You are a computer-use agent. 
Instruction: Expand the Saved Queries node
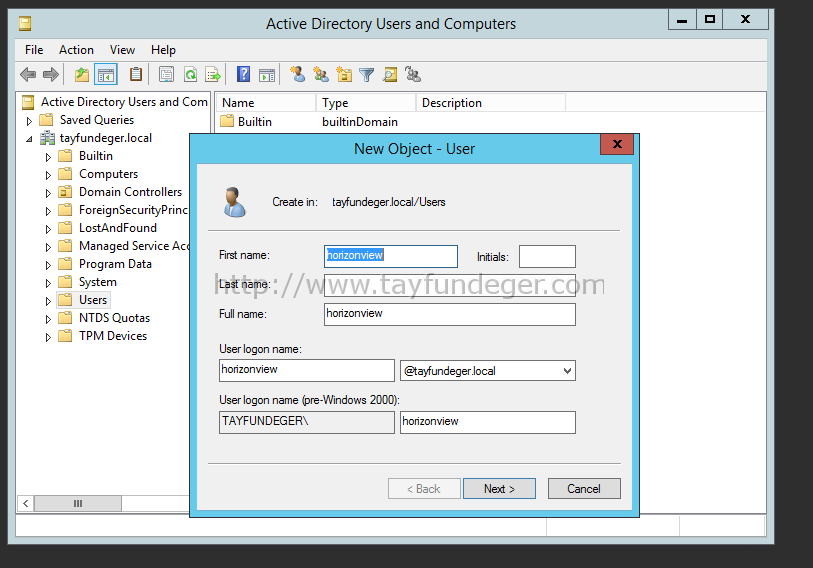click(30, 121)
